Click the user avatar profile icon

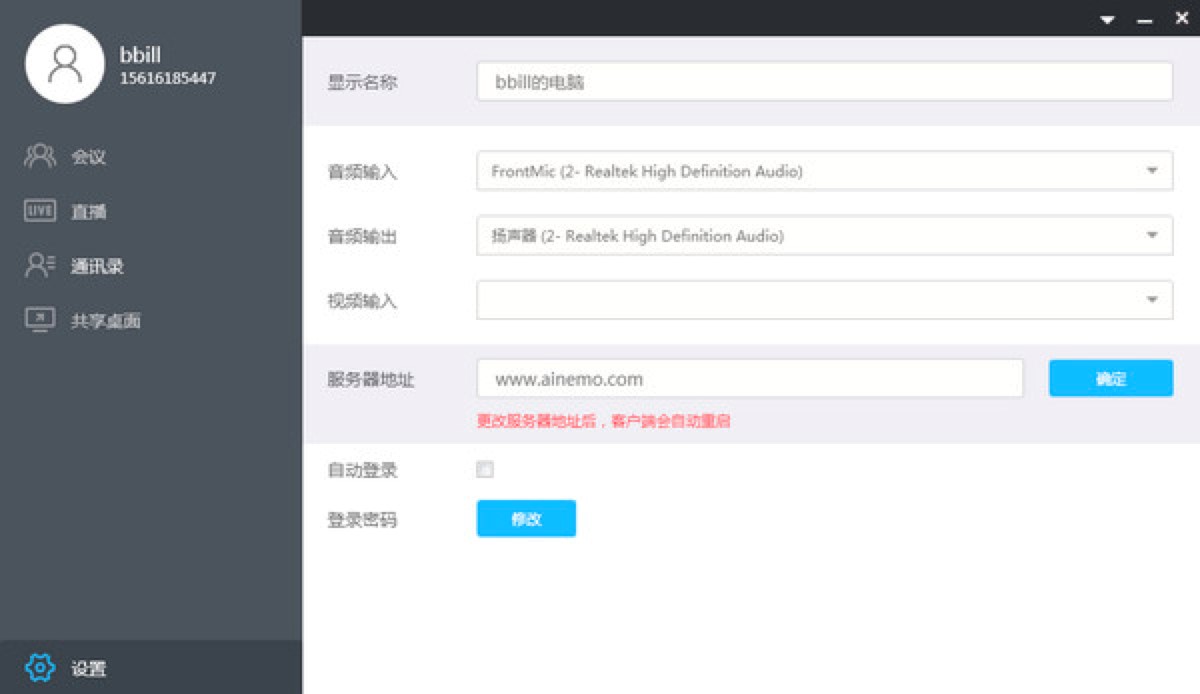[65, 64]
